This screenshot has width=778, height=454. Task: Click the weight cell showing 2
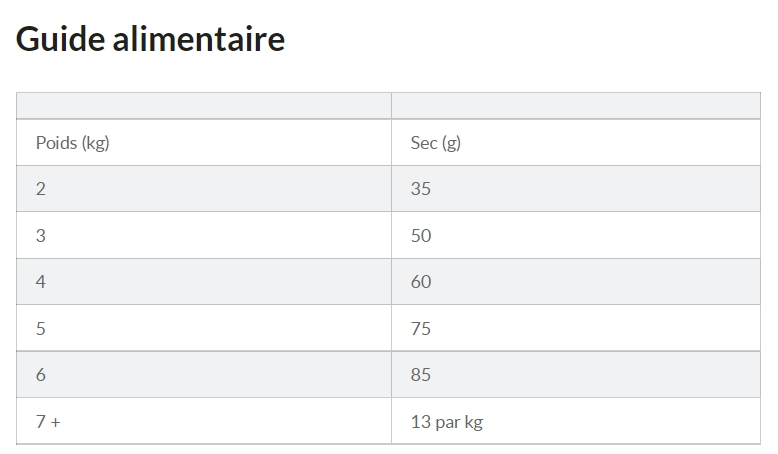click(x=203, y=189)
